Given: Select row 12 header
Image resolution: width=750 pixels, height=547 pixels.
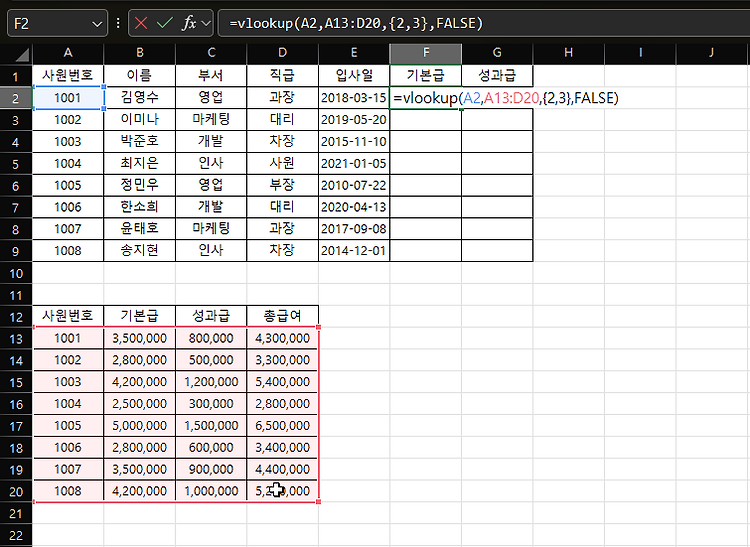Looking at the screenshot, I should click(16, 317).
